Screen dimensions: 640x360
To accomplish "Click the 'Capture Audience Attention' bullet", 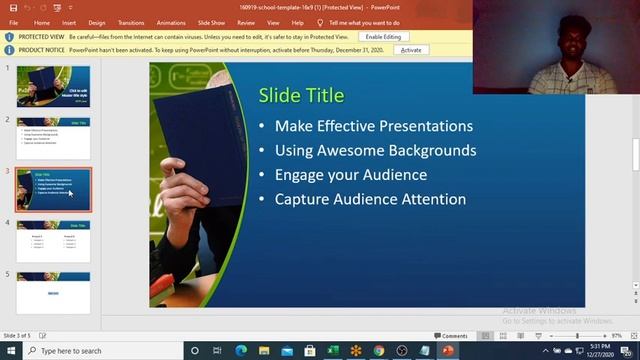I will point(370,200).
